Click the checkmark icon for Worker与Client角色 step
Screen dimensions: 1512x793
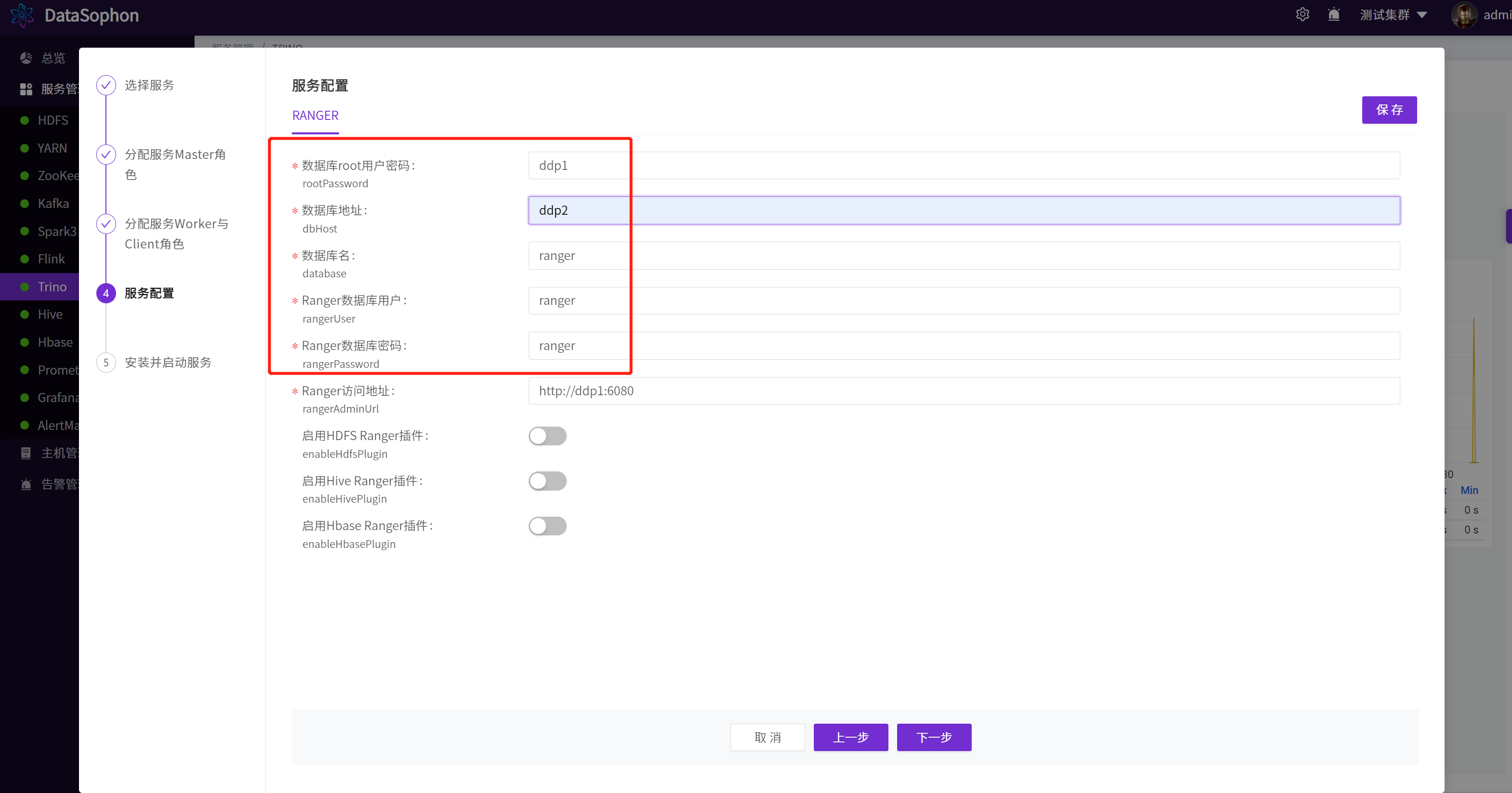pos(105,223)
